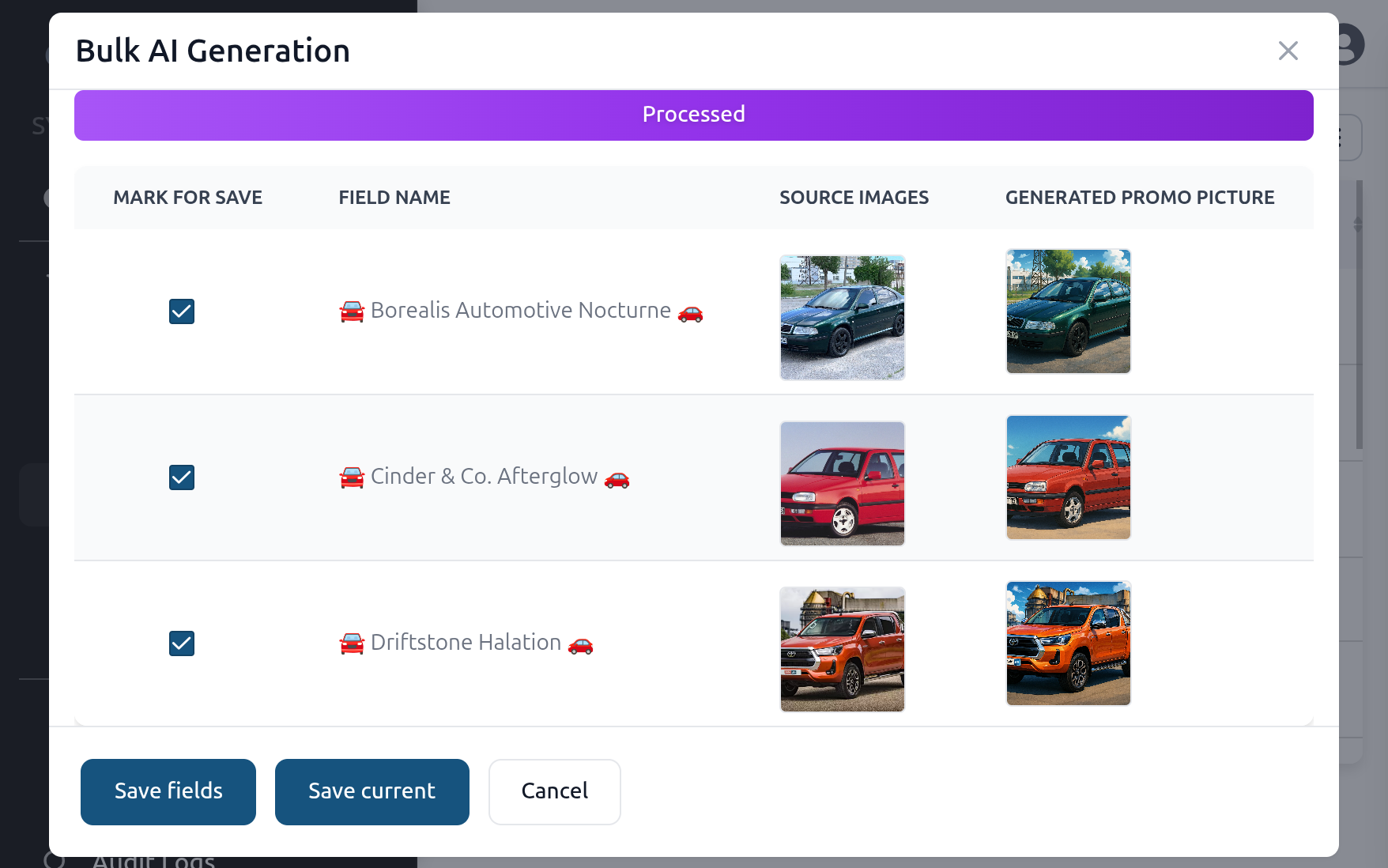Image resolution: width=1388 pixels, height=868 pixels.
Task: Click the purple Processed progress bar
Action: [x=693, y=115]
